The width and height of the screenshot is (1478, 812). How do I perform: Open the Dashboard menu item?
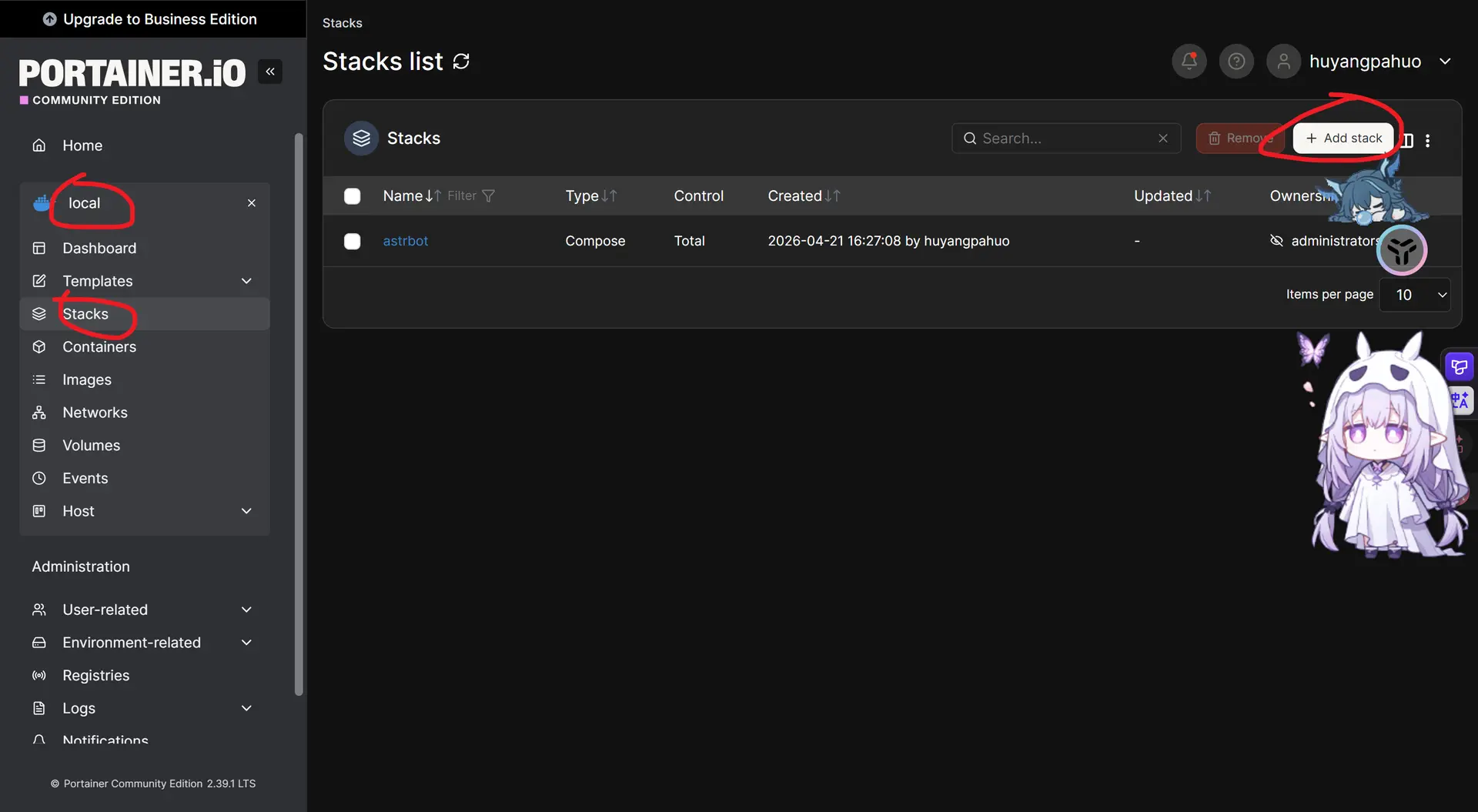tap(99, 248)
